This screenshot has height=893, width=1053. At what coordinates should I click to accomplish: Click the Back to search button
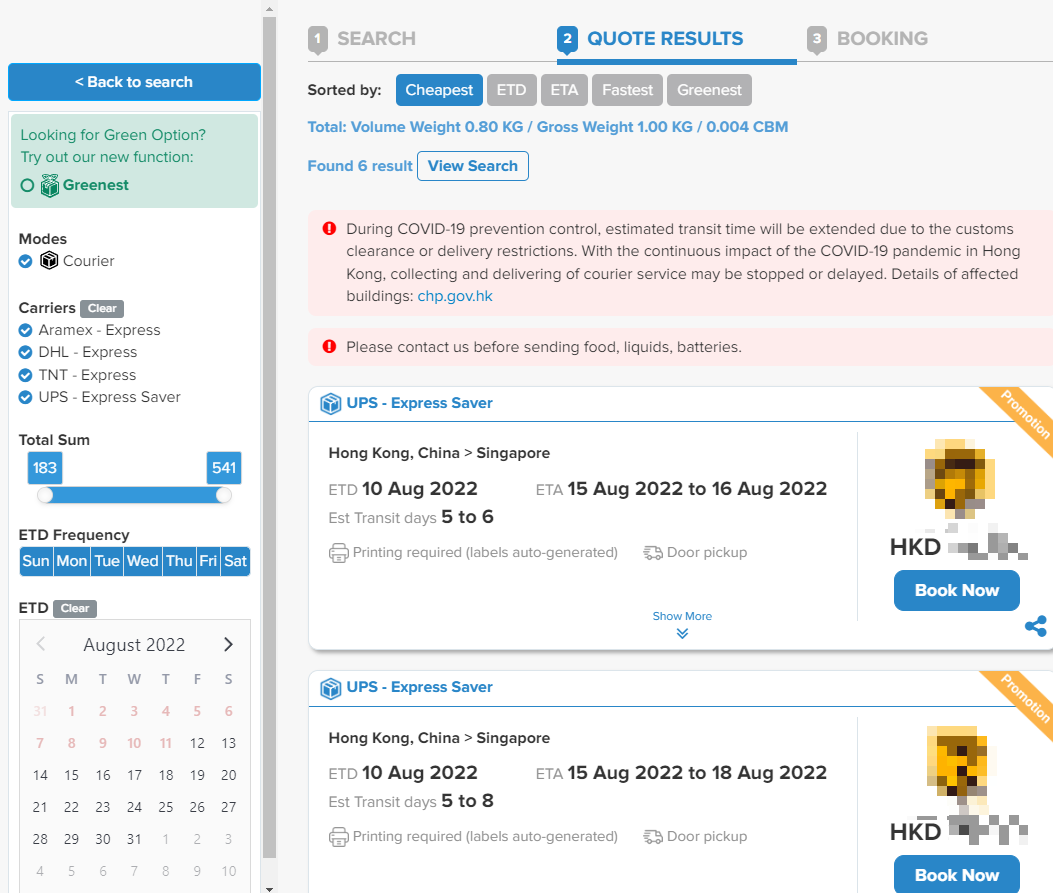click(134, 82)
